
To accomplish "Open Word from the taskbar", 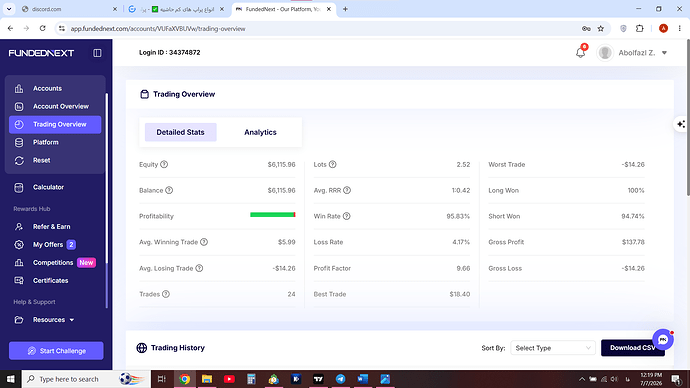I will (x=363, y=379).
